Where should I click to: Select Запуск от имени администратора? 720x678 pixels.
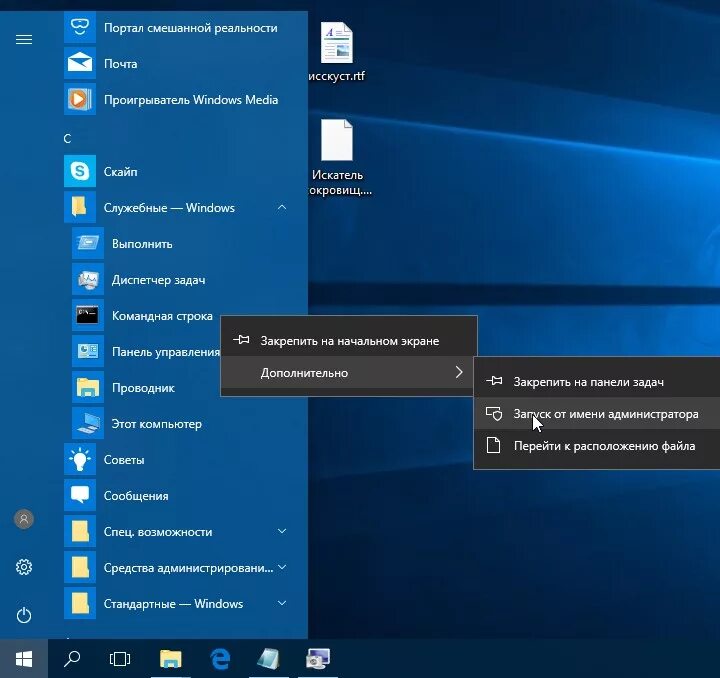tap(597, 414)
